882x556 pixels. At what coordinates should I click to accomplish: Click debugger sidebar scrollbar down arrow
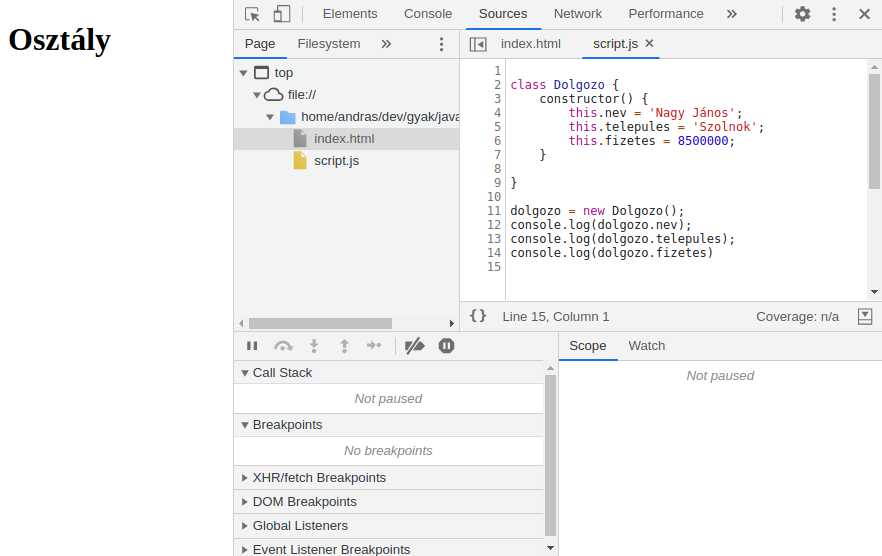550,548
